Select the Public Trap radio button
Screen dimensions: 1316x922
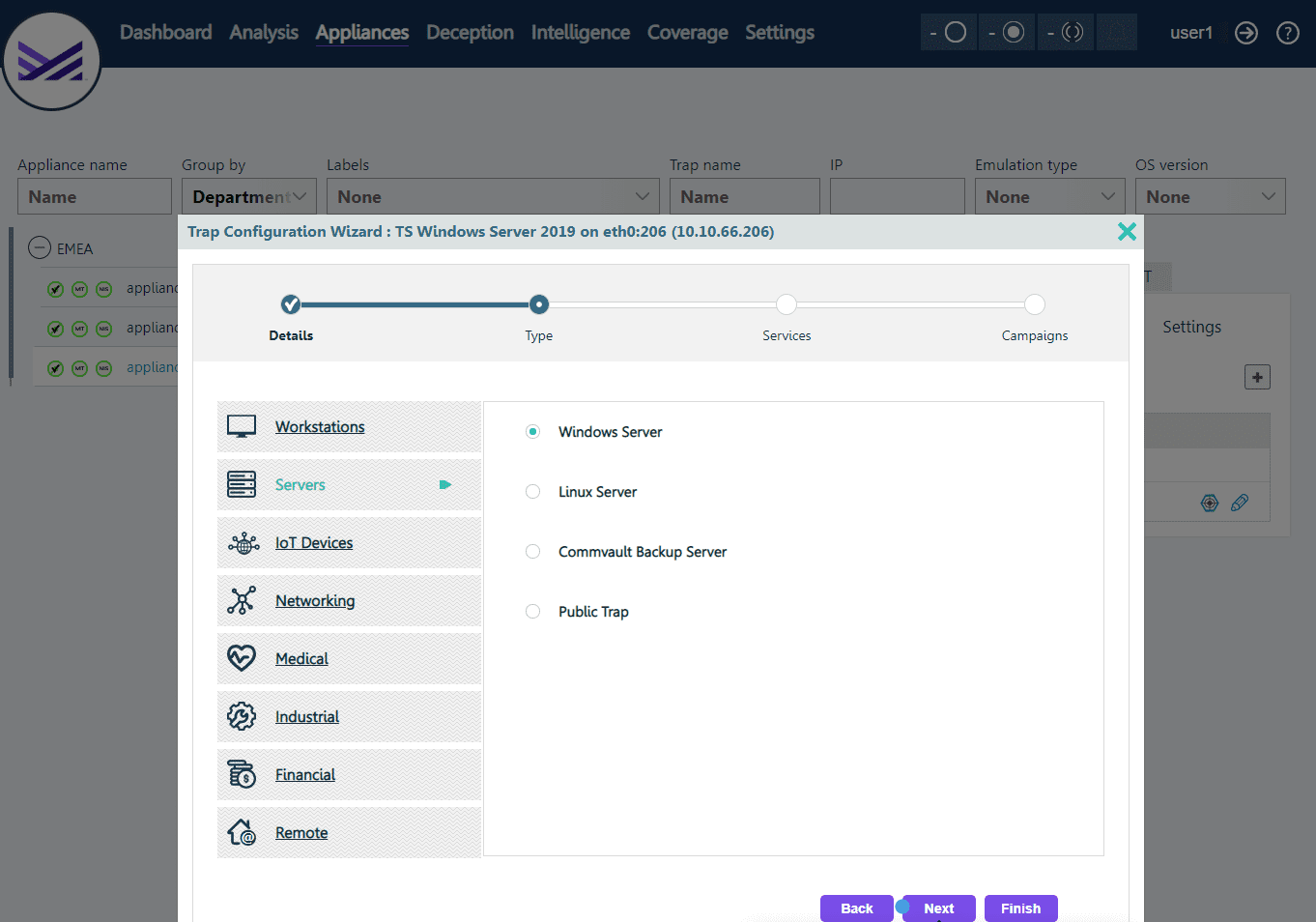tap(532, 612)
